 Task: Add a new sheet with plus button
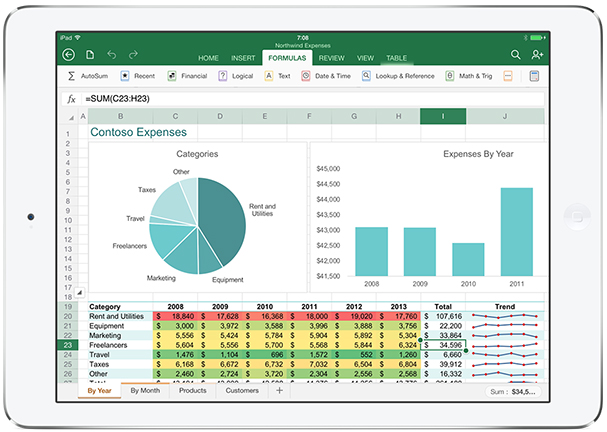279,391
